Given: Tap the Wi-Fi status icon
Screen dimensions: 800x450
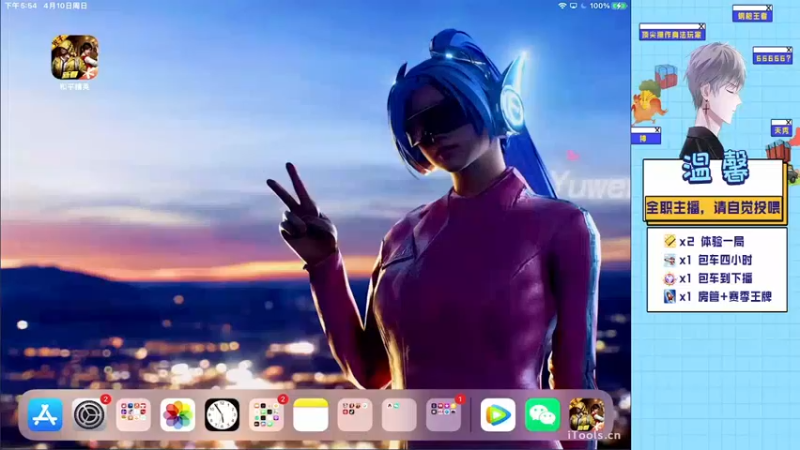Looking at the screenshot, I should [x=562, y=6].
